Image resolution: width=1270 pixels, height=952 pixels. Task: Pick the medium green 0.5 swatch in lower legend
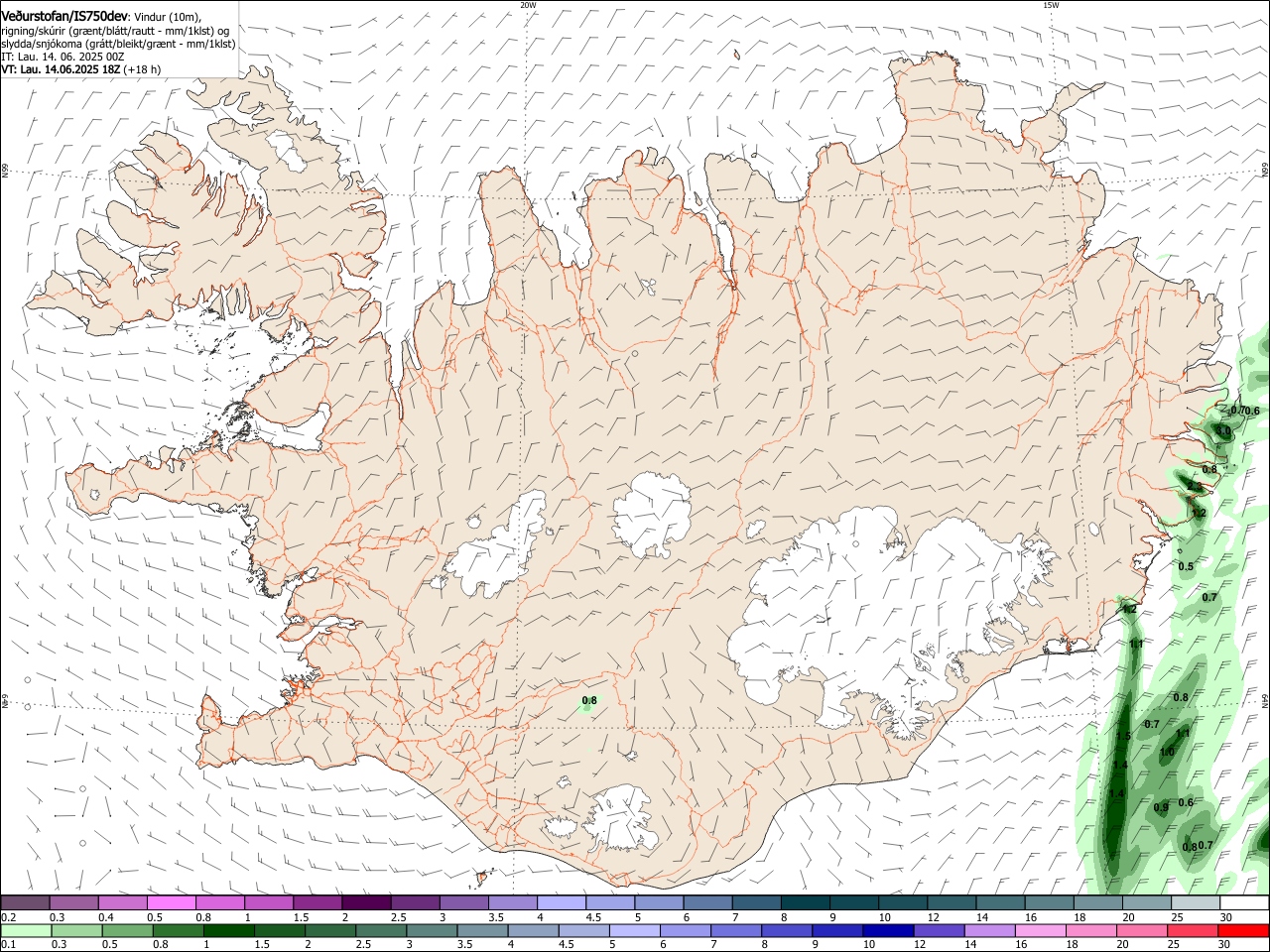(127, 931)
